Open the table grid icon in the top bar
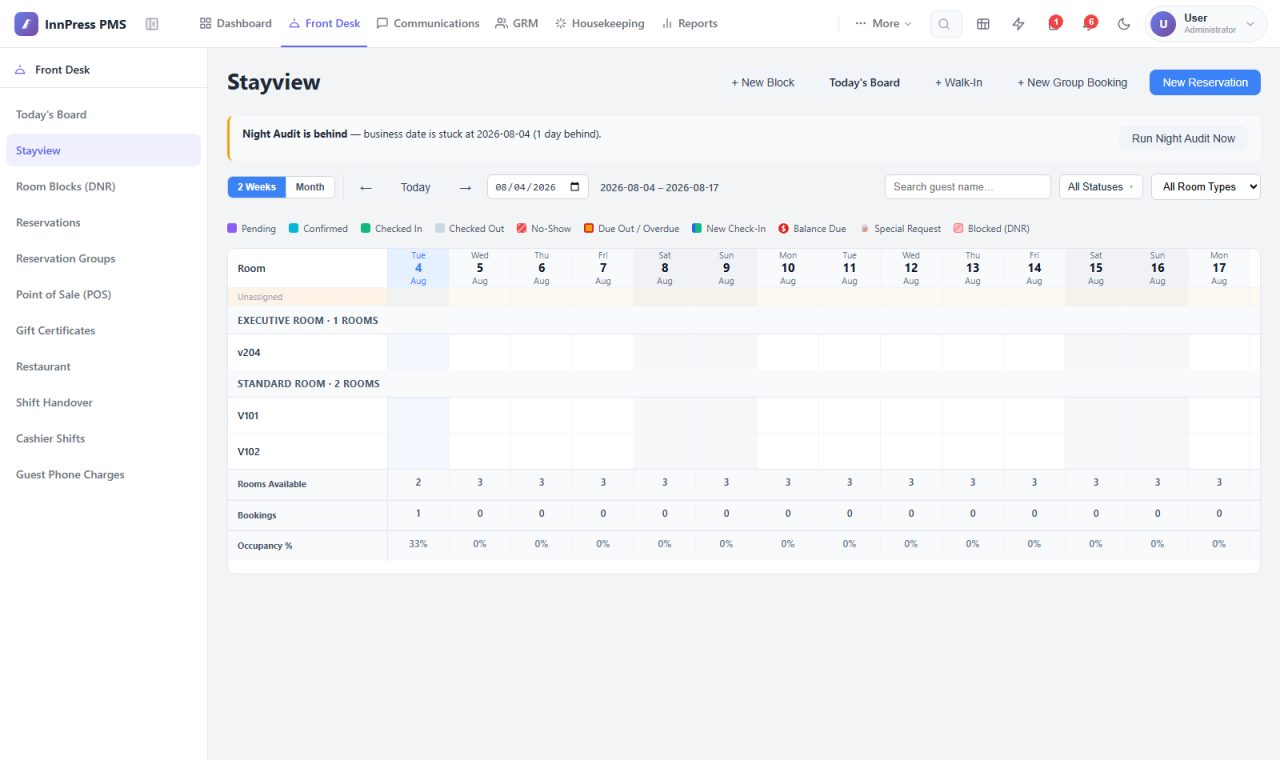This screenshot has height=760, width=1280. [x=983, y=24]
